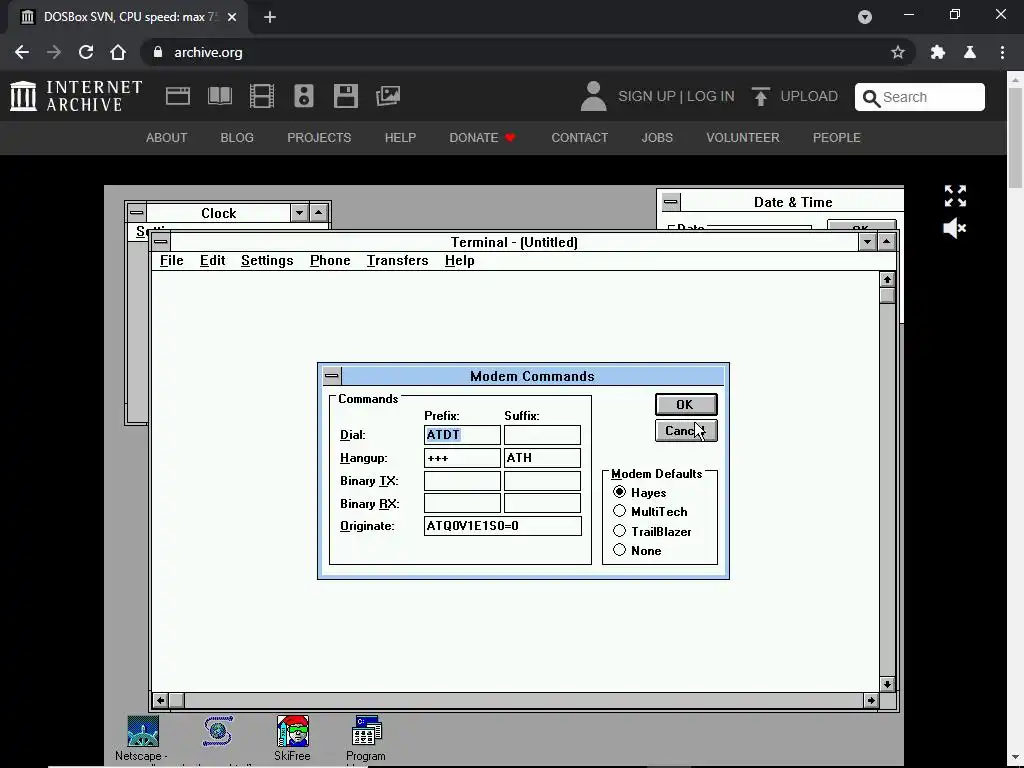Screen dimensions: 1024x768
Task: Open a new browser tab
Action: (x=270, y=17)
